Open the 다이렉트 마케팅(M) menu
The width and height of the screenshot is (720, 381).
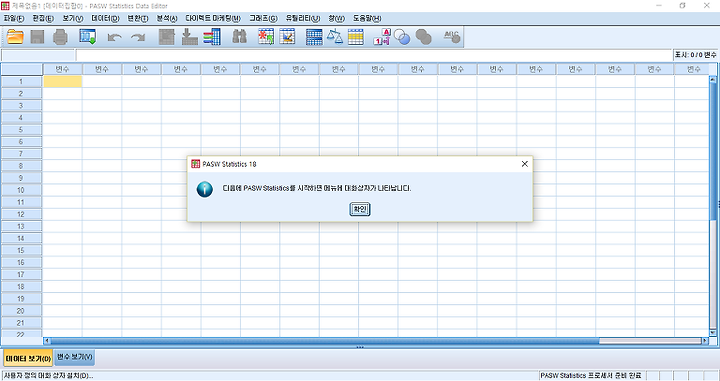213,18
